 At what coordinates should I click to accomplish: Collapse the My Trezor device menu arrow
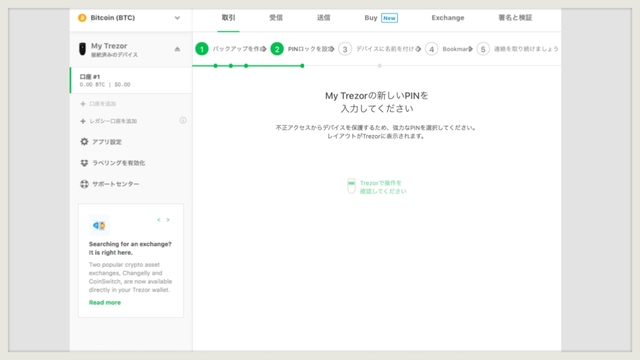click(x=177, y=49)
